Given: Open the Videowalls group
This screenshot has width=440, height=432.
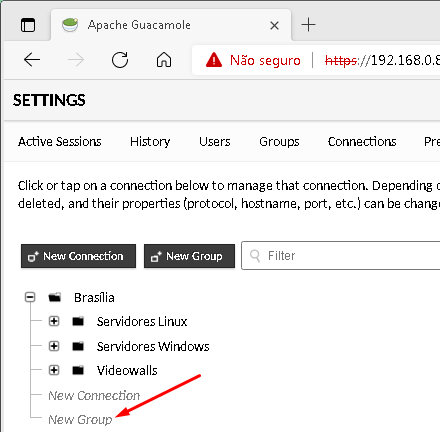Looking at the screenshot, I should pos(127,371).
